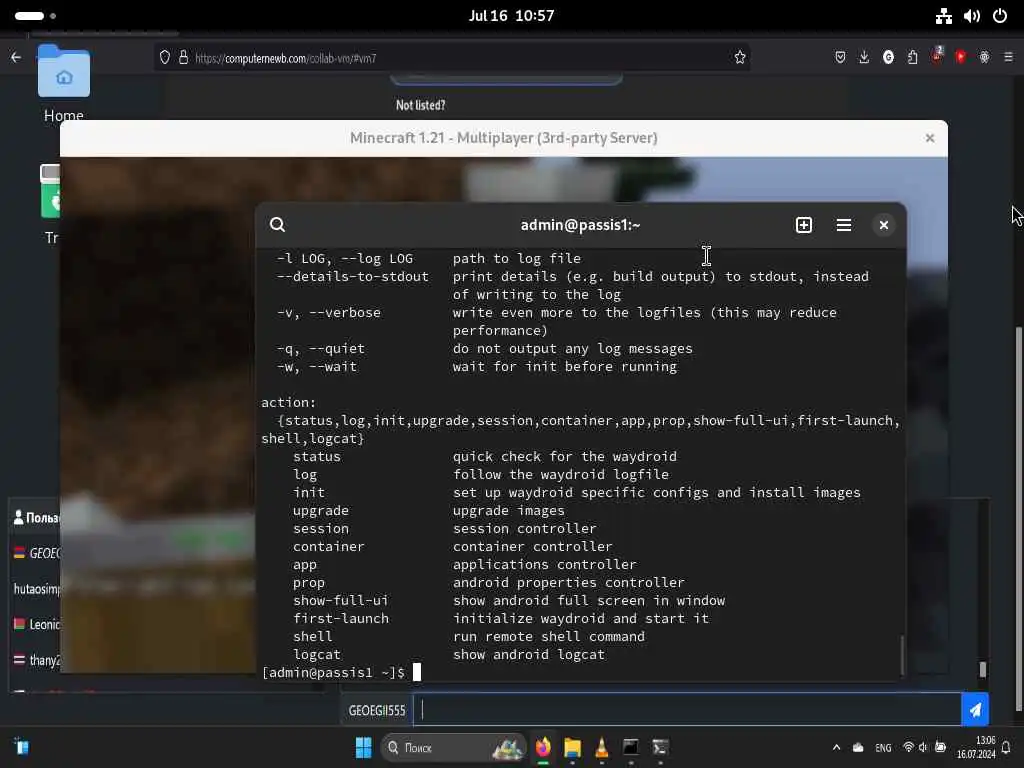This screenshot has height=768, width=1024.
Task: Click the red play-button extension icon
Action: [960, 57]
